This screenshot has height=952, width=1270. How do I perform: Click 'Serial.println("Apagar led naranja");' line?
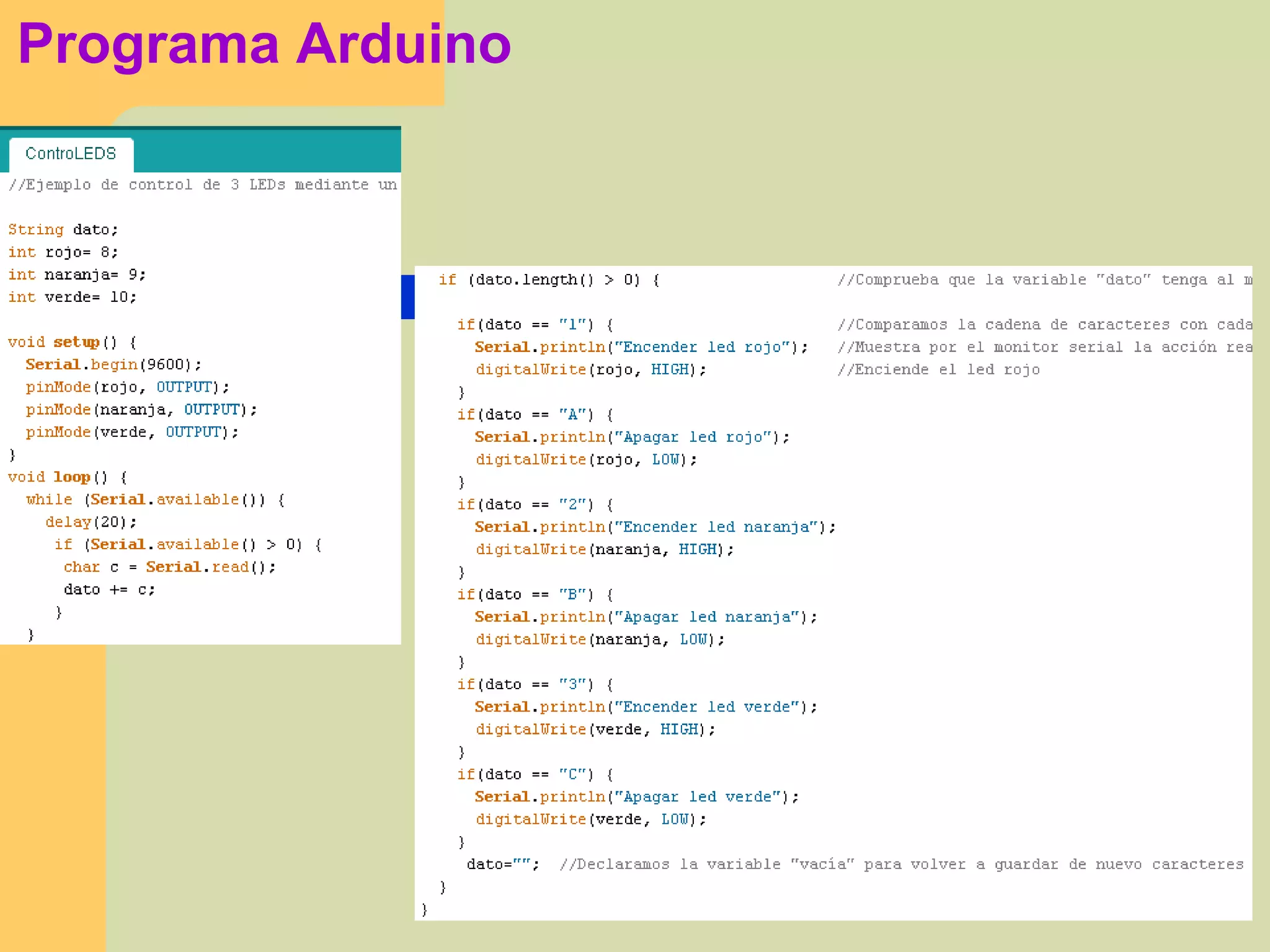coord(646,617)
